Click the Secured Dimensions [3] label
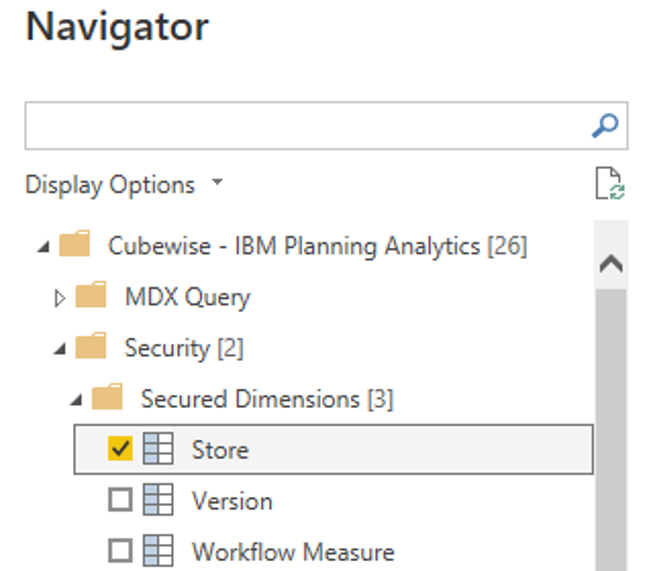The height and width of the screenshot is (571, 648). pos(267,399)
